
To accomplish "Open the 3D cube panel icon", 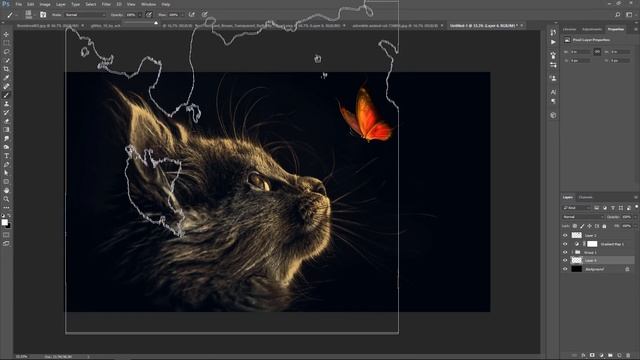I will 553,116.
